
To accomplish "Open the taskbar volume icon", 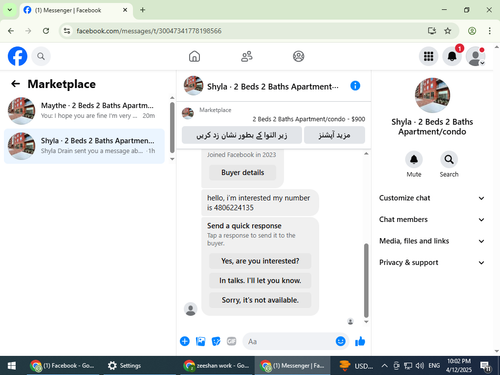I will tap(420, 366).
